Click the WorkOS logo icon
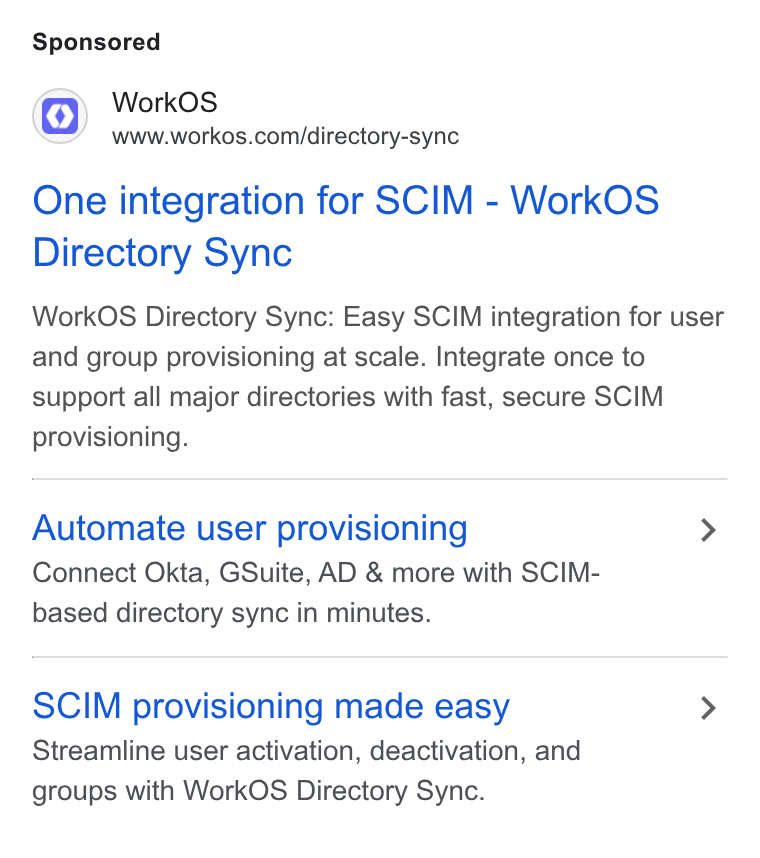Screen dimensions: 760x858 coord(60,116)
